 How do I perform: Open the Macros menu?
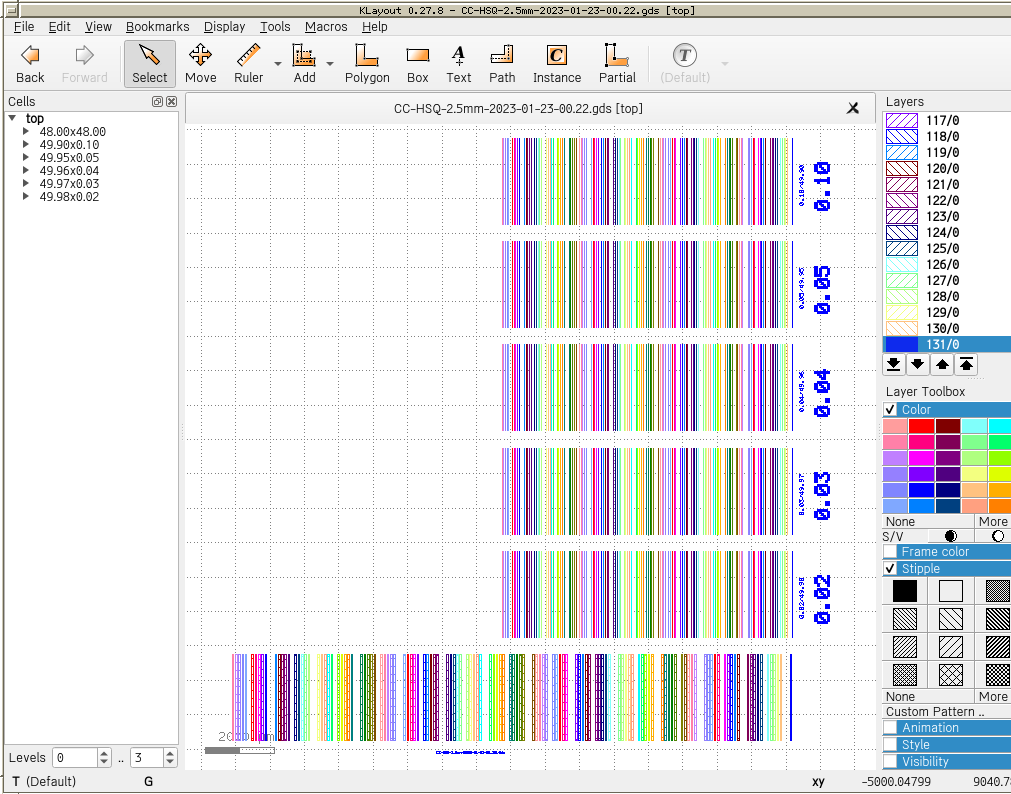[x=326, y=26]
